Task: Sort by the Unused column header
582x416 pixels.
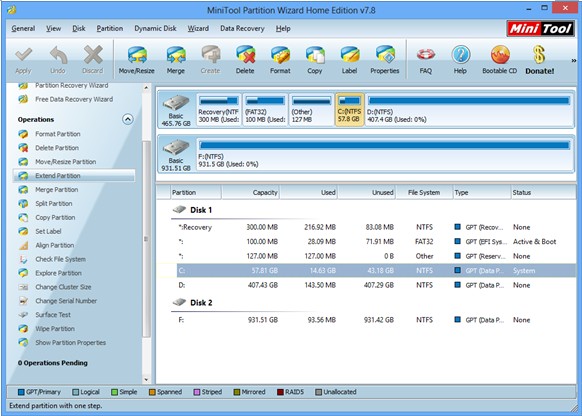Action: coord(367,193)
